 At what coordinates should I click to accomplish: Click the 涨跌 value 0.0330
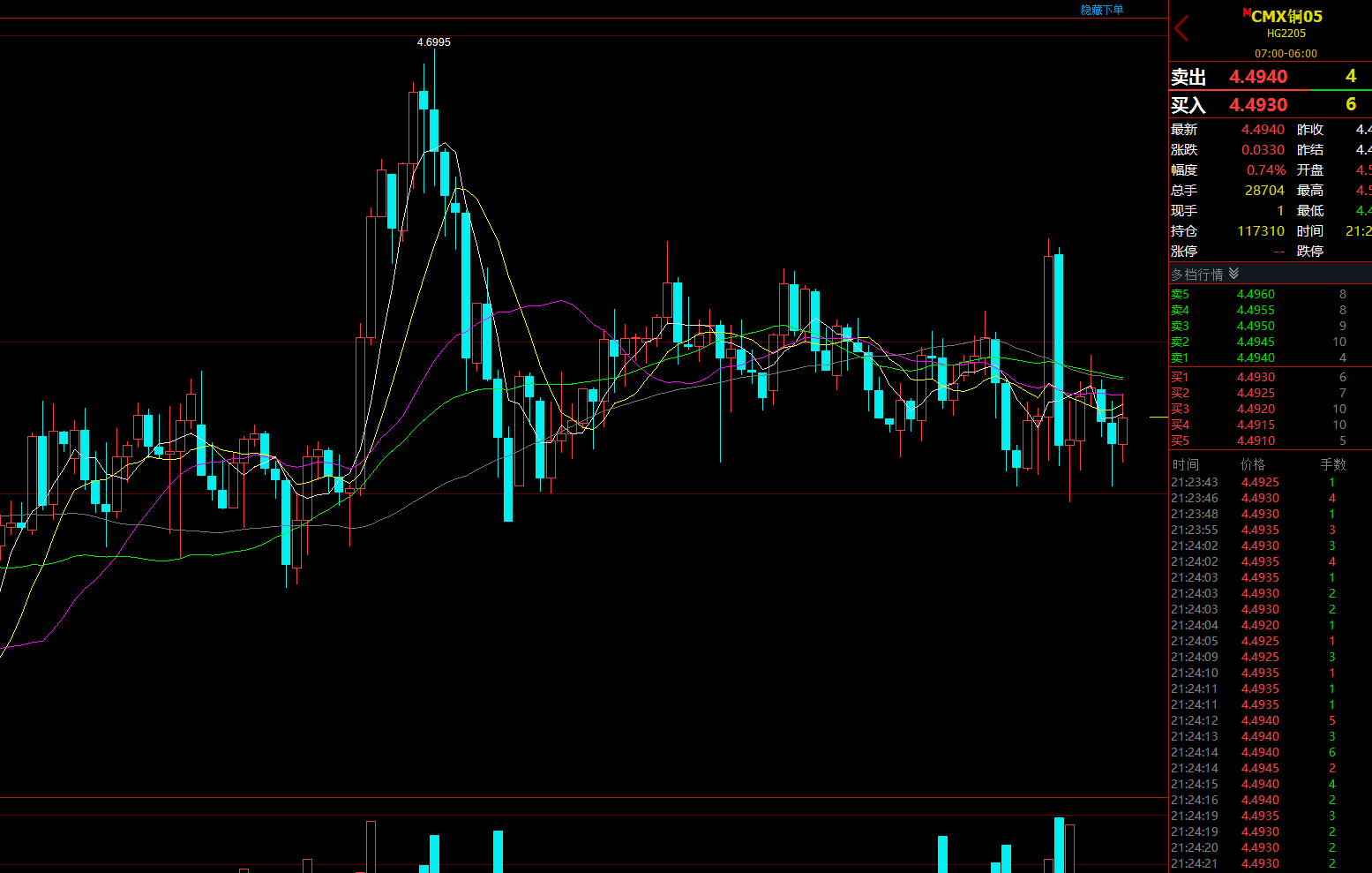coord(1263,150)
